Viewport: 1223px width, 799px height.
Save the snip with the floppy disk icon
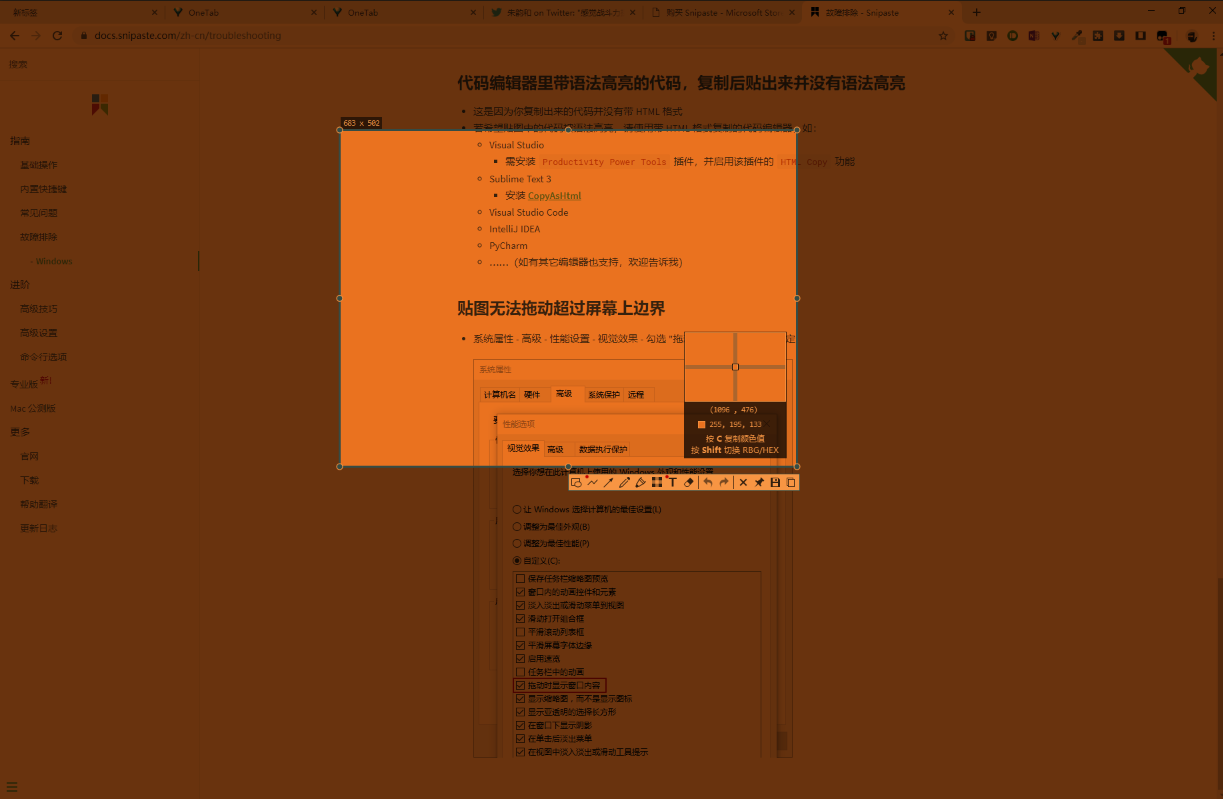point(775,483)
